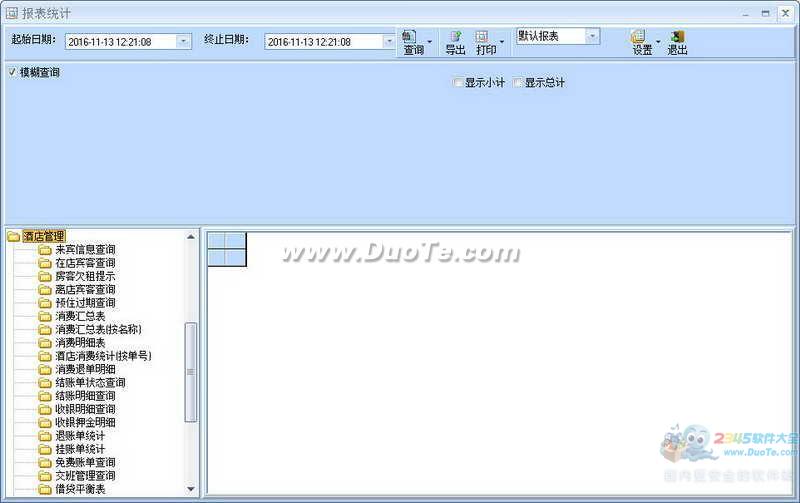The image size is (800, 503).
Task: Select the 退账单统计 report
Action: tap(80, 436)
